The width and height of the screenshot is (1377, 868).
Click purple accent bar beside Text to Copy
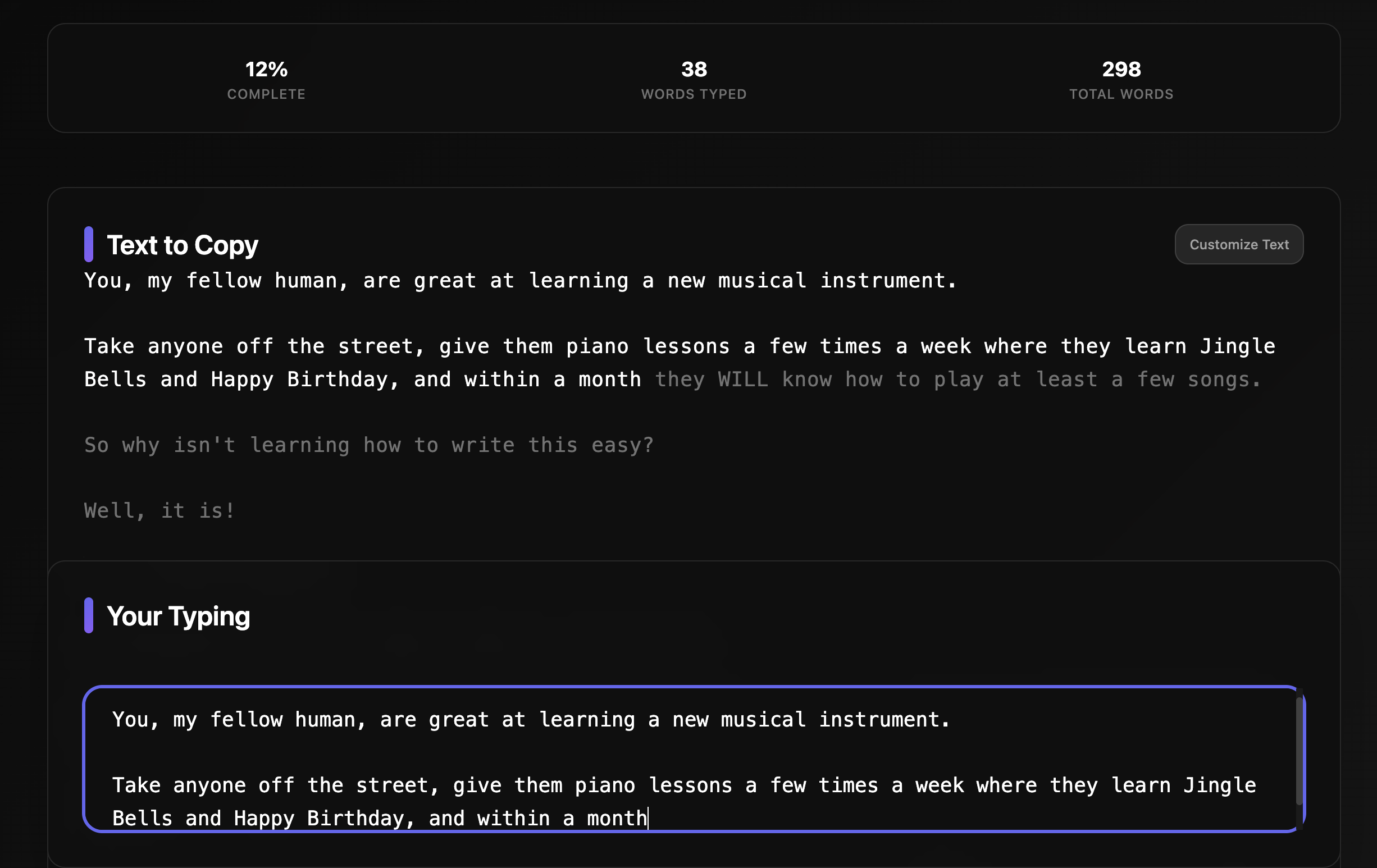pos(89,244)
